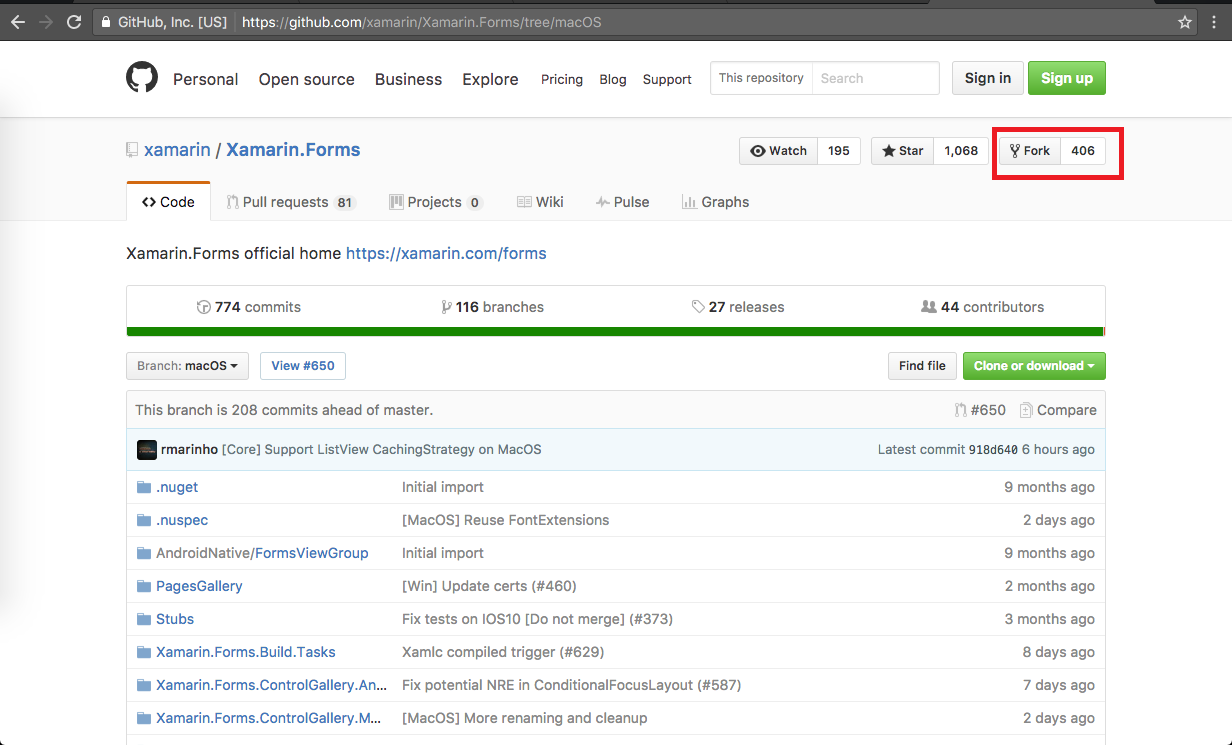The height and width of the screenshot is (745, 1232).
Task: Reload the page with the refresh icon
Action: 74,21
